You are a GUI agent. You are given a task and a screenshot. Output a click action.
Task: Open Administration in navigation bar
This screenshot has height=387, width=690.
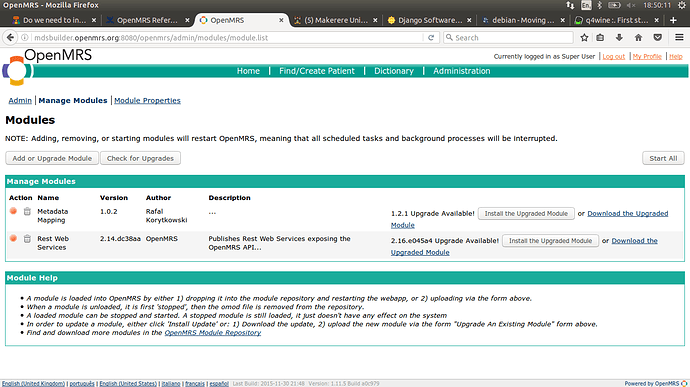click(x=462, y=71)
